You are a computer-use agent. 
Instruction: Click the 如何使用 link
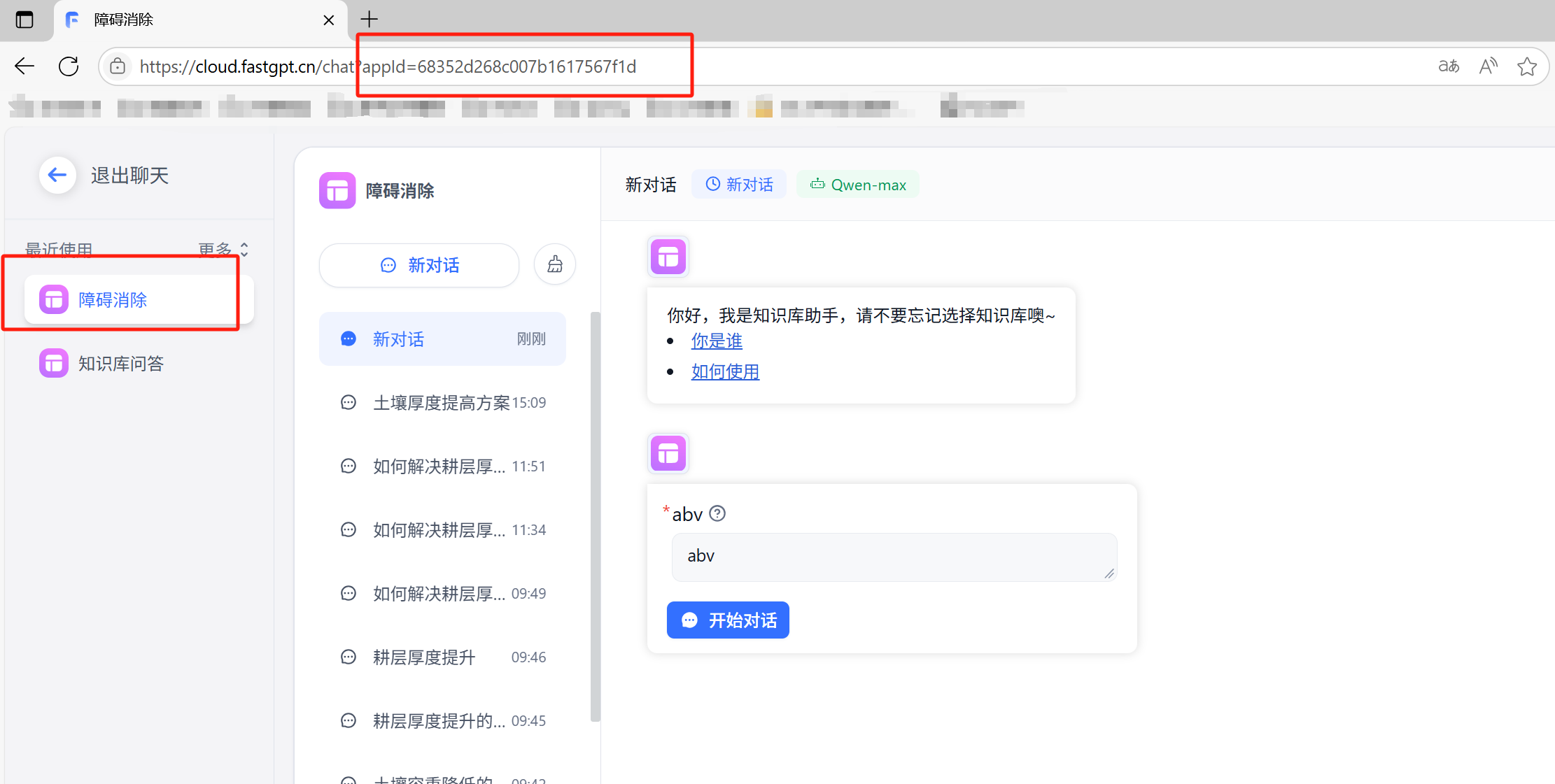(725, 371)
